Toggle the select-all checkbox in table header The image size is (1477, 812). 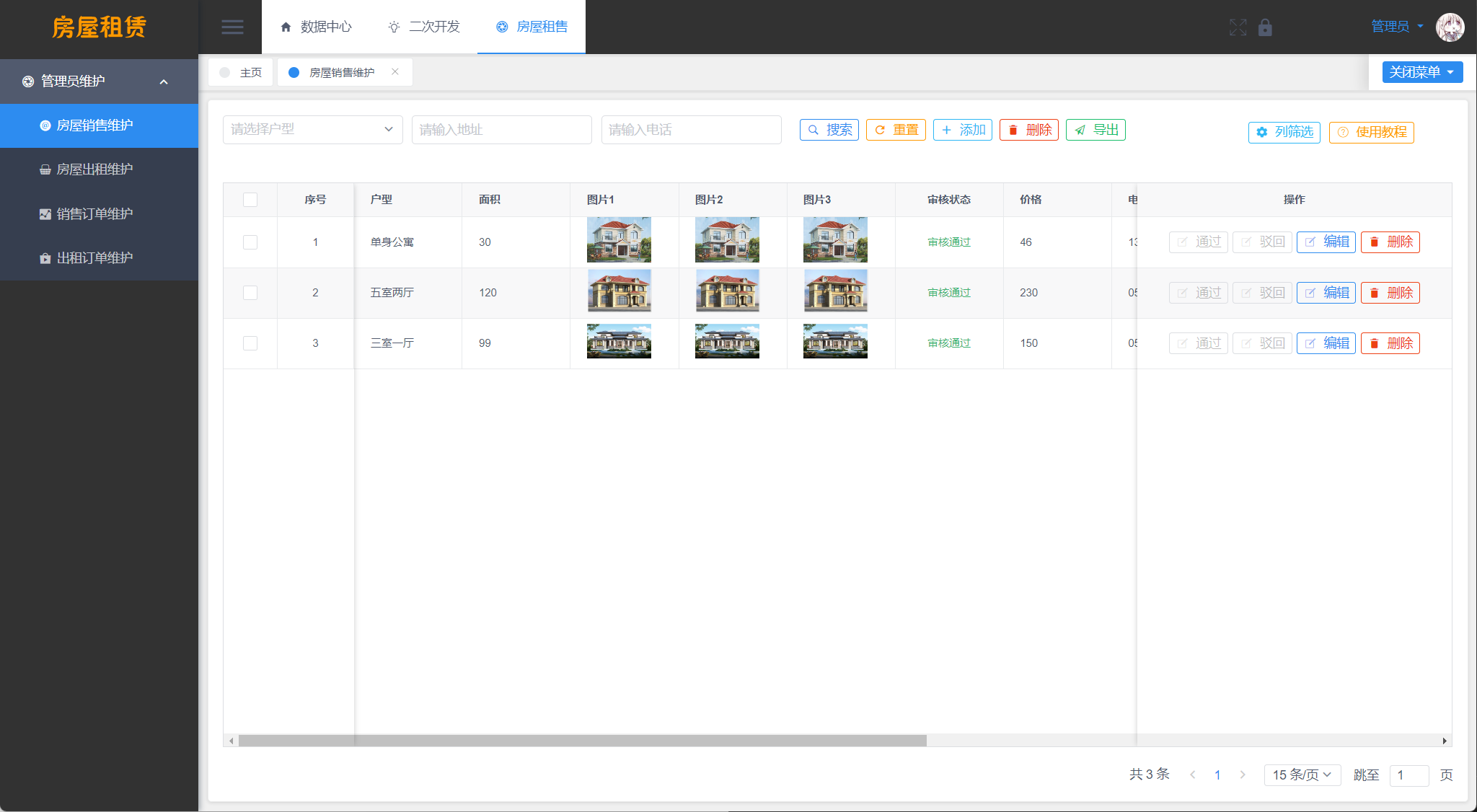pos(250,199)
